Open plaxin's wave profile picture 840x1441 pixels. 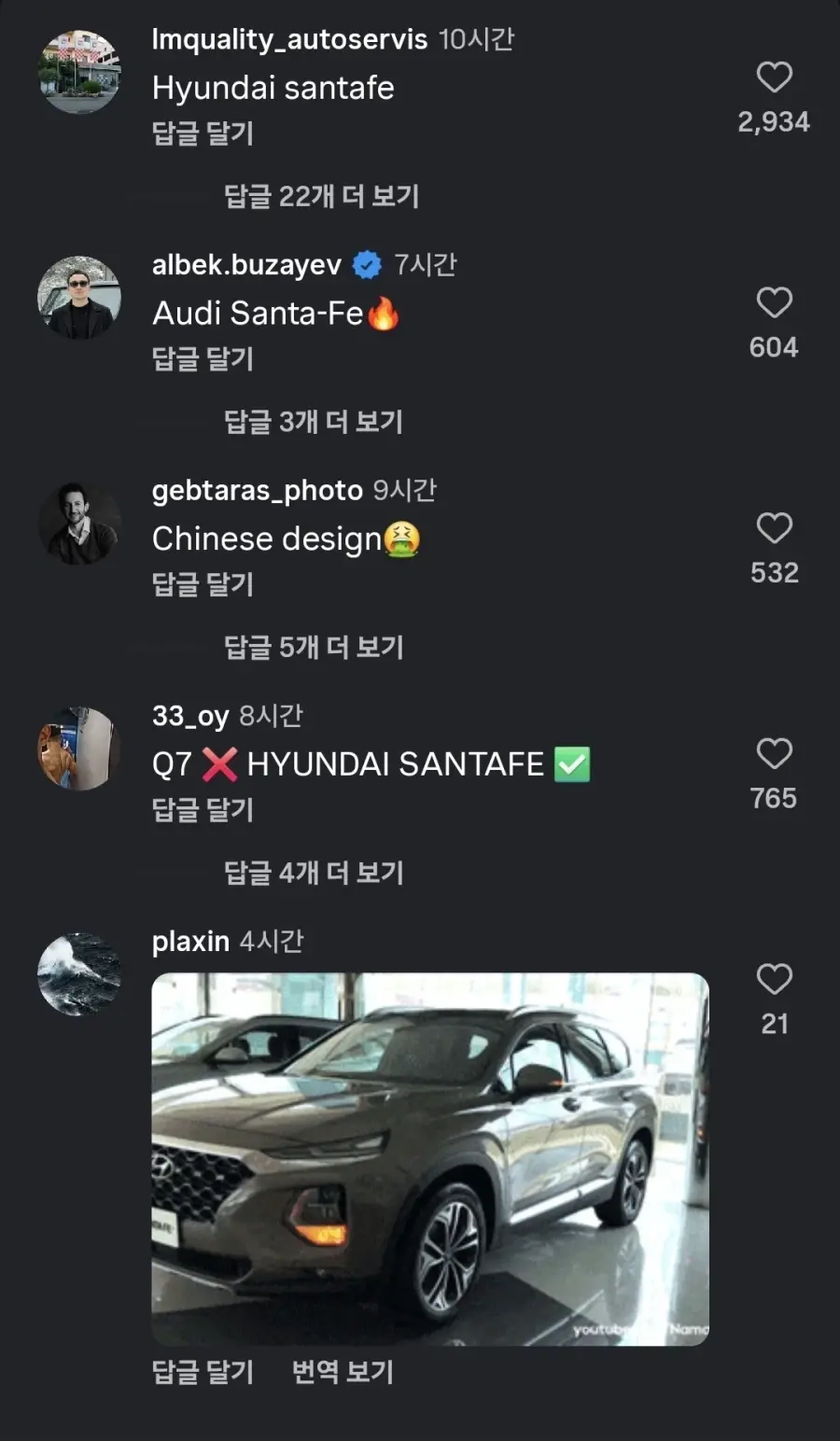coord(79,974)
